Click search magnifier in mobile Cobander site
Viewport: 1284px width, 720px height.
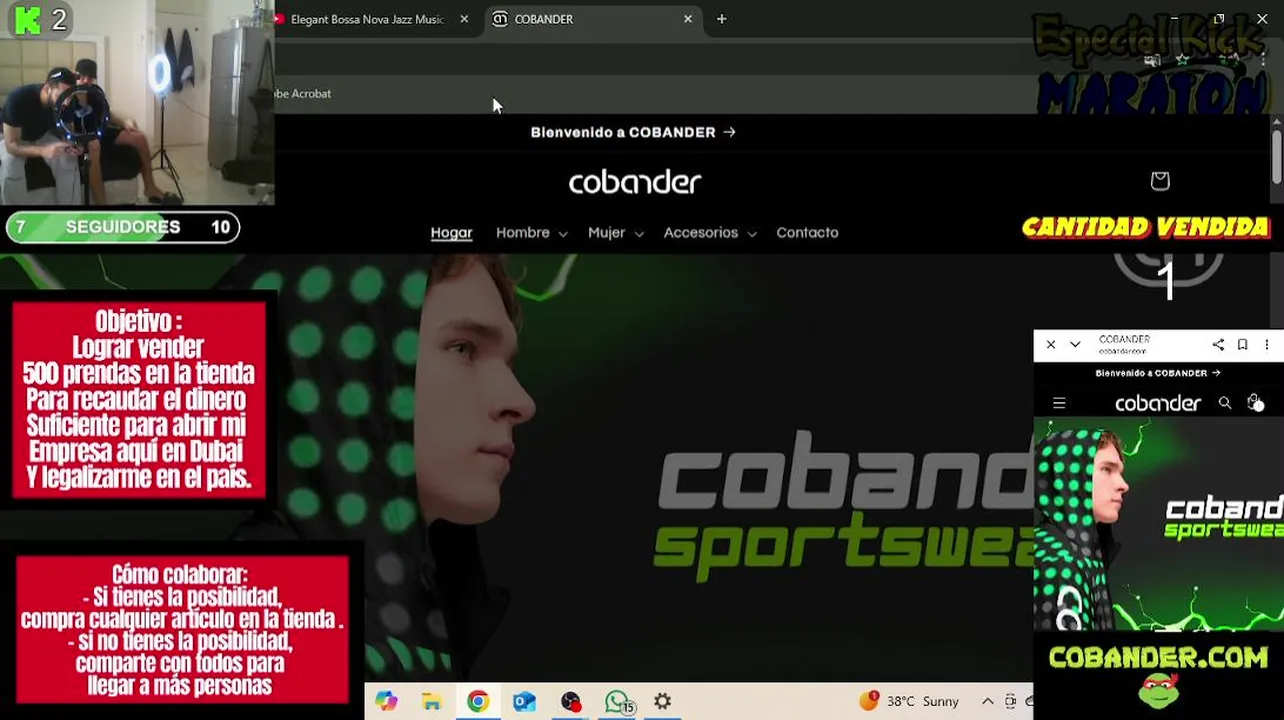[x=1225, y=403]
